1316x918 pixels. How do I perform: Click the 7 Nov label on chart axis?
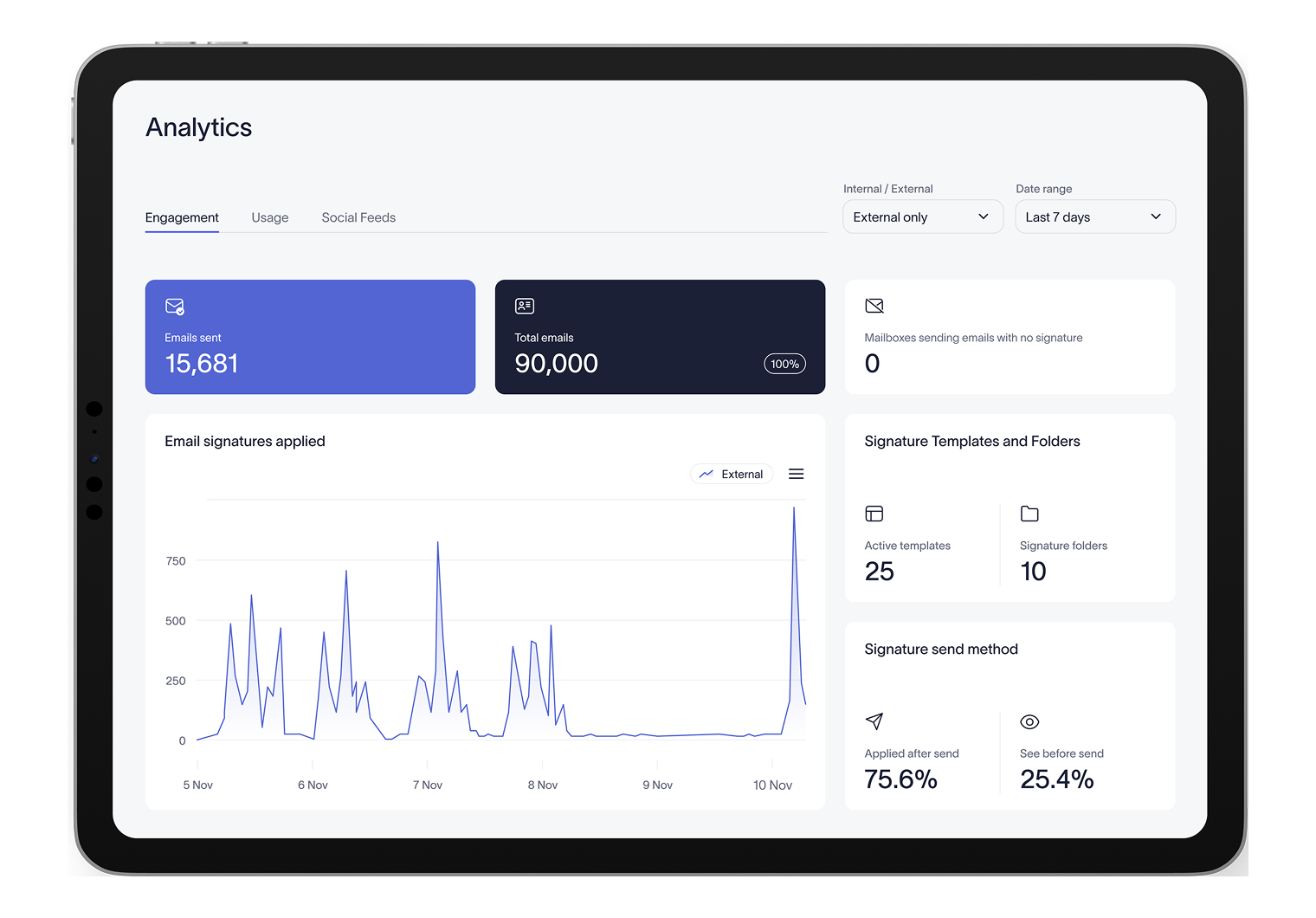428,785
